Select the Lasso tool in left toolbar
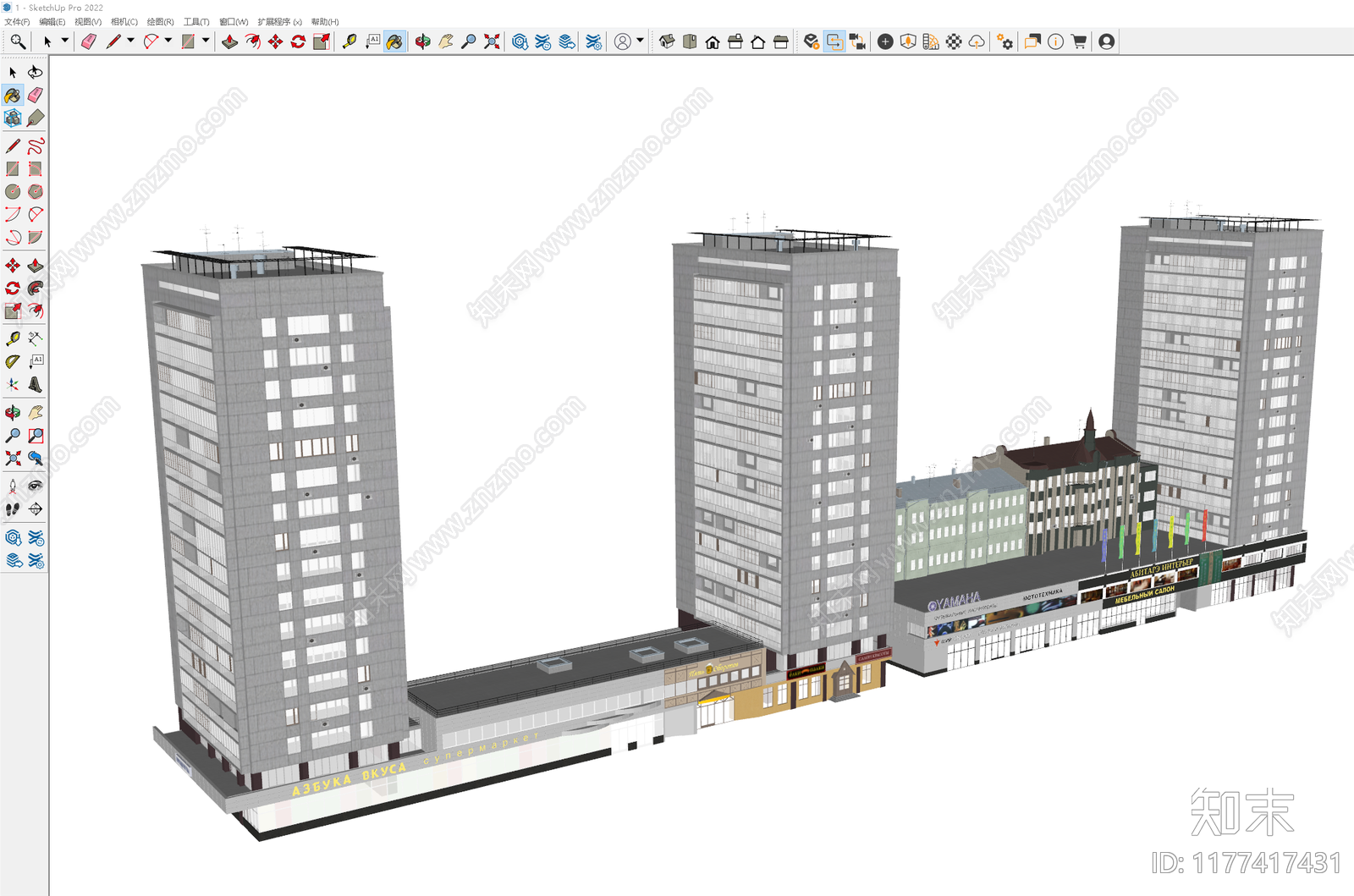 pos(36,73)
